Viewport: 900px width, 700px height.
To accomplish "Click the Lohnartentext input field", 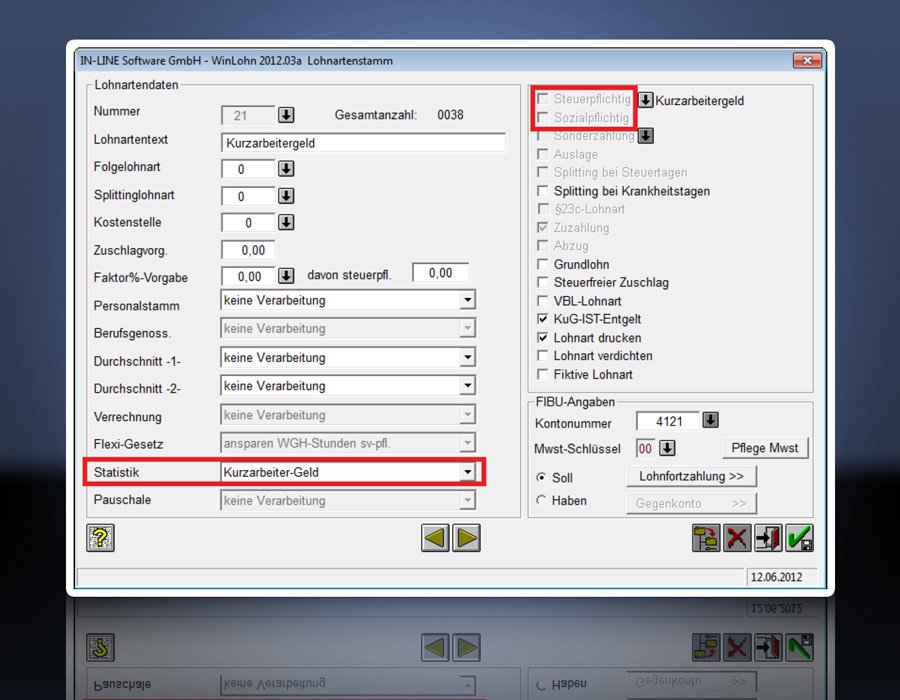I will tap(363, 143).
